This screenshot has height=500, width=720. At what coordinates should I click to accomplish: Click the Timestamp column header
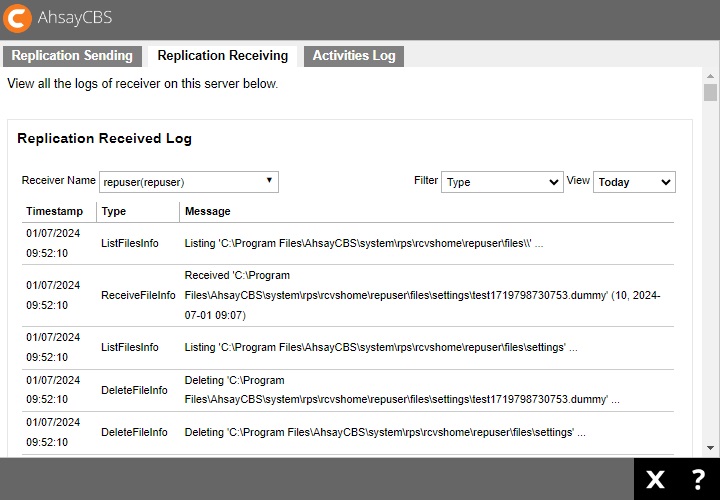click(55, 211)
